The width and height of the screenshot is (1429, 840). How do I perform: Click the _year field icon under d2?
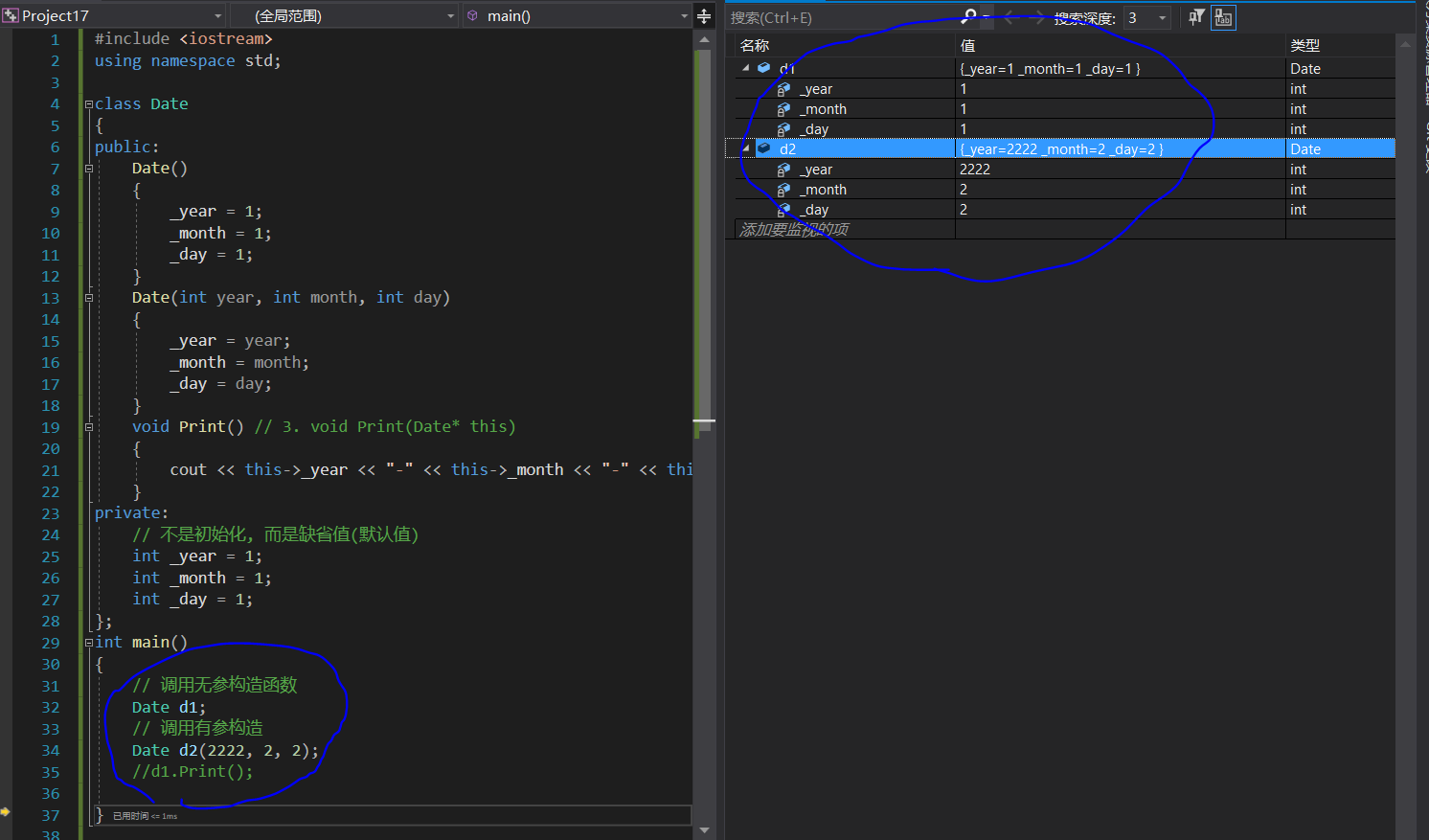(783, 170)
